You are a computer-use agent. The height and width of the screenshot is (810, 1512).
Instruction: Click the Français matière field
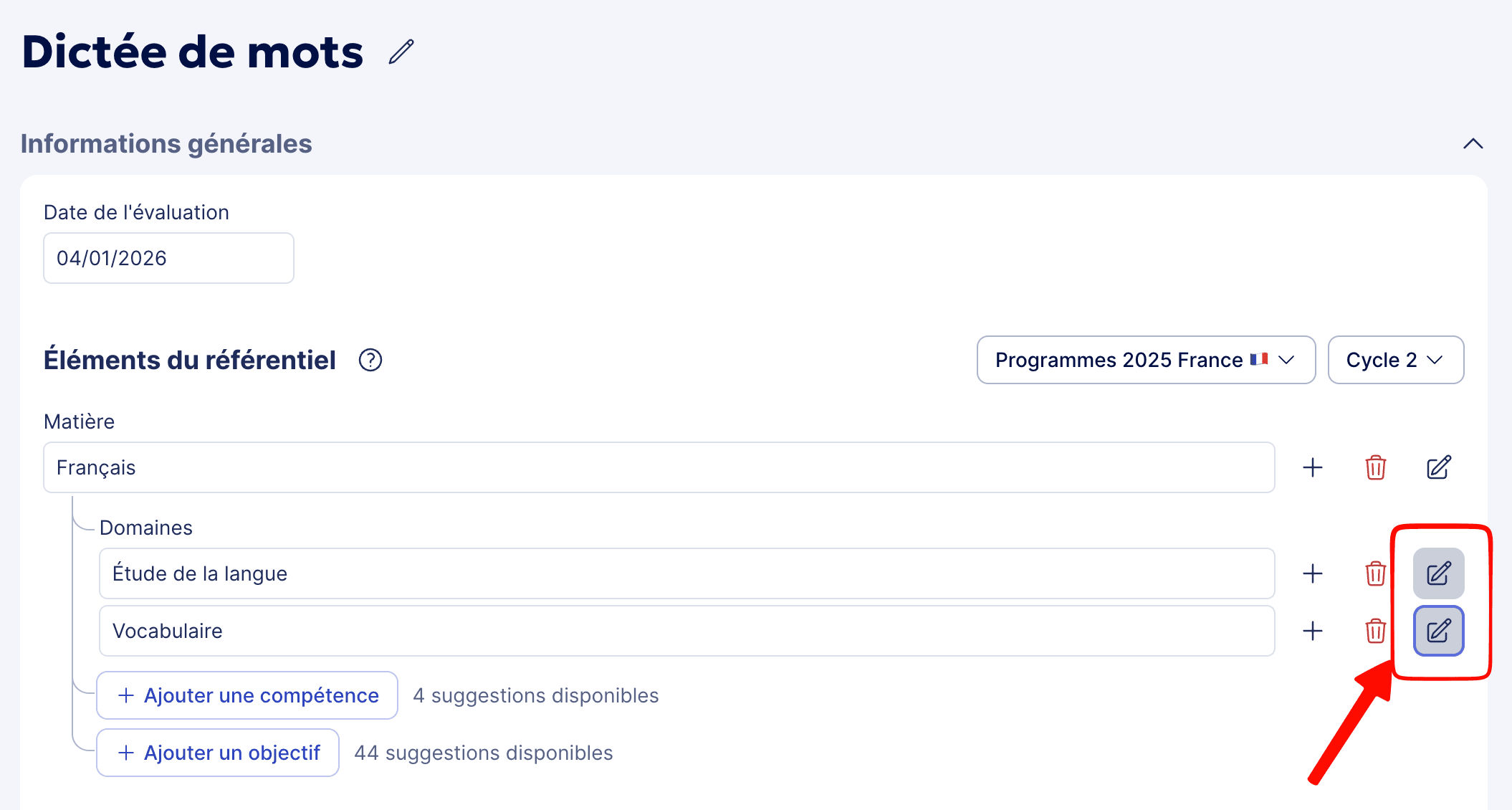point(659,467)
